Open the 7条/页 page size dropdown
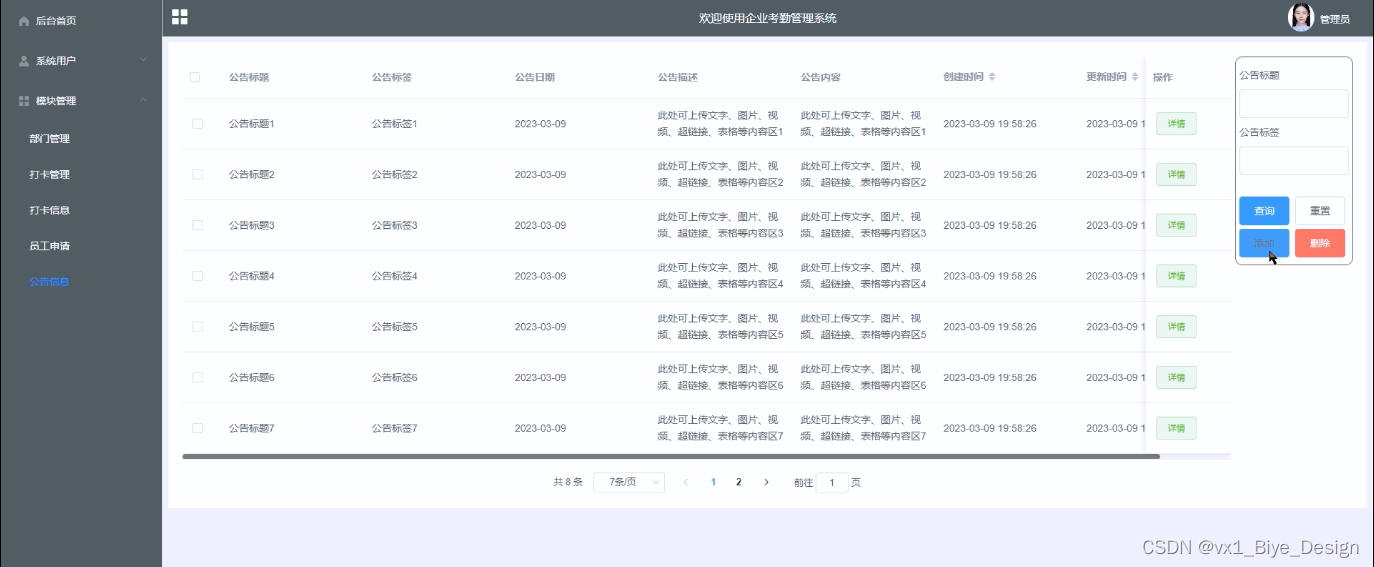Viewport: 1374px width, 567px height. tap(629, 482)
